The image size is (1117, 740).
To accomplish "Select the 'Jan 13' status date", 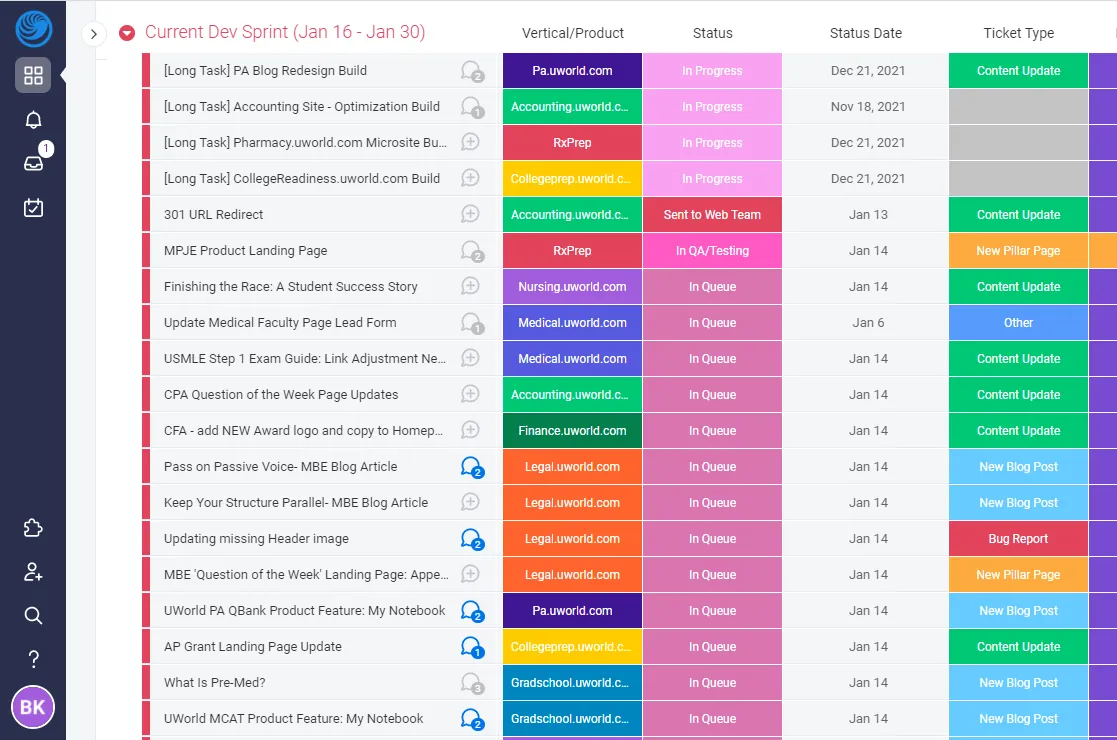I will point(868,214).
